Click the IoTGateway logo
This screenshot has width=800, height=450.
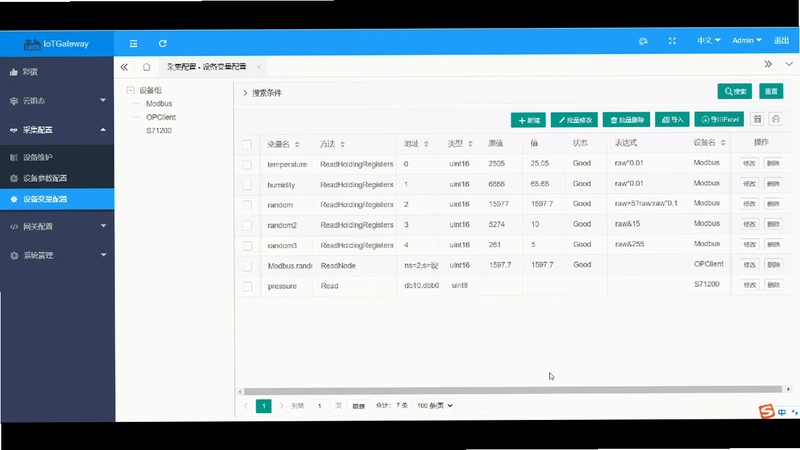(56, 44)
